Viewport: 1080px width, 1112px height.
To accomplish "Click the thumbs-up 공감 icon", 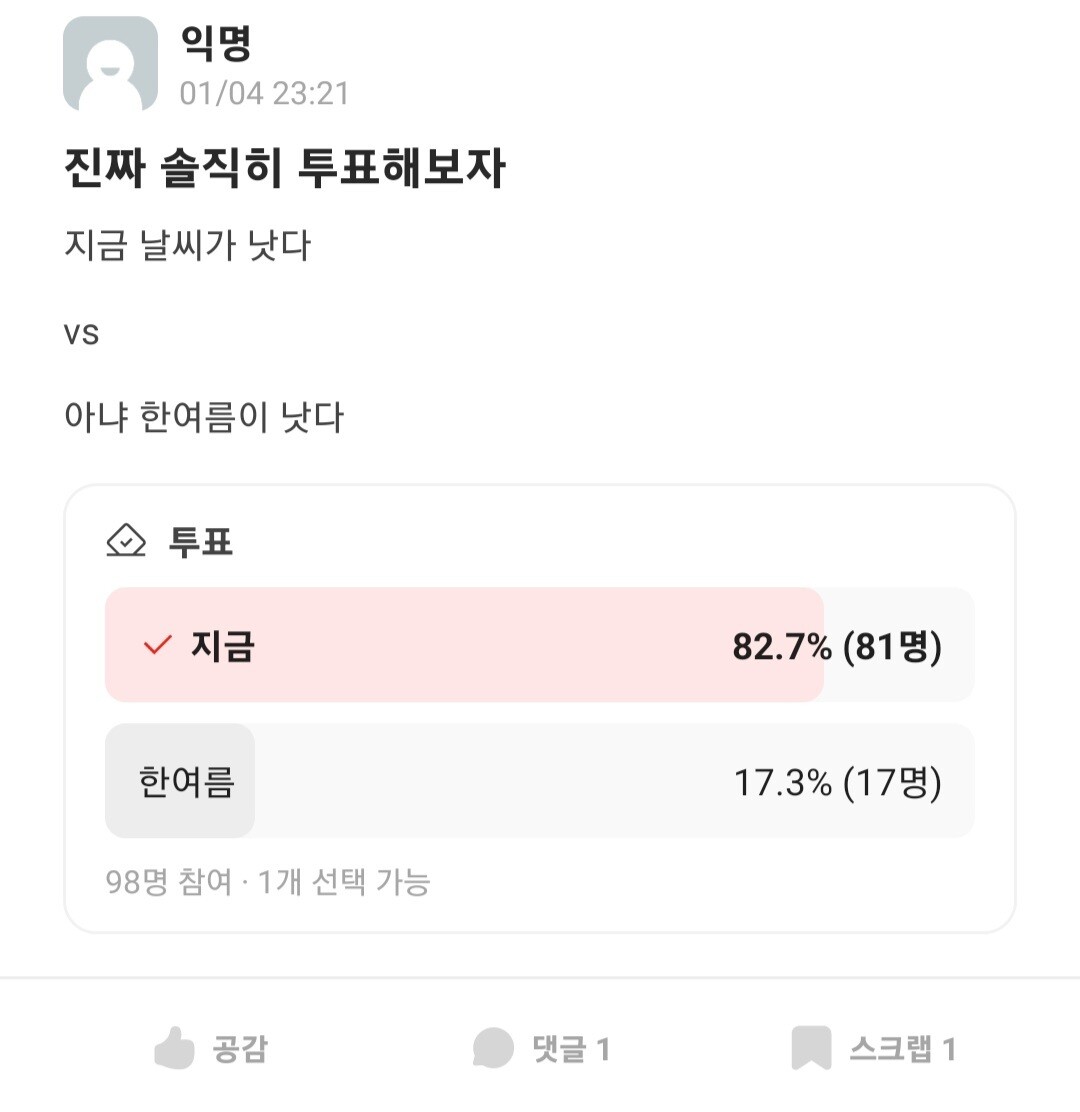I will [174, 1048].
